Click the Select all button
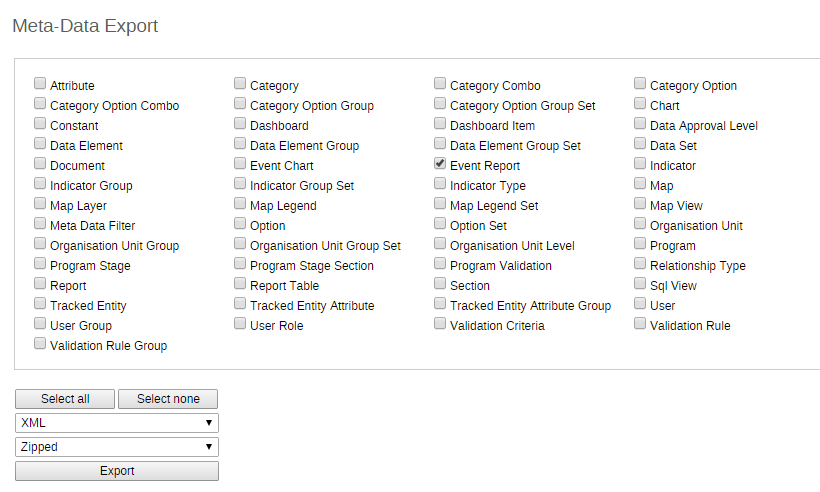Image resolution: width=820 pixels, height=492 pixels. (x=65, y=399)
